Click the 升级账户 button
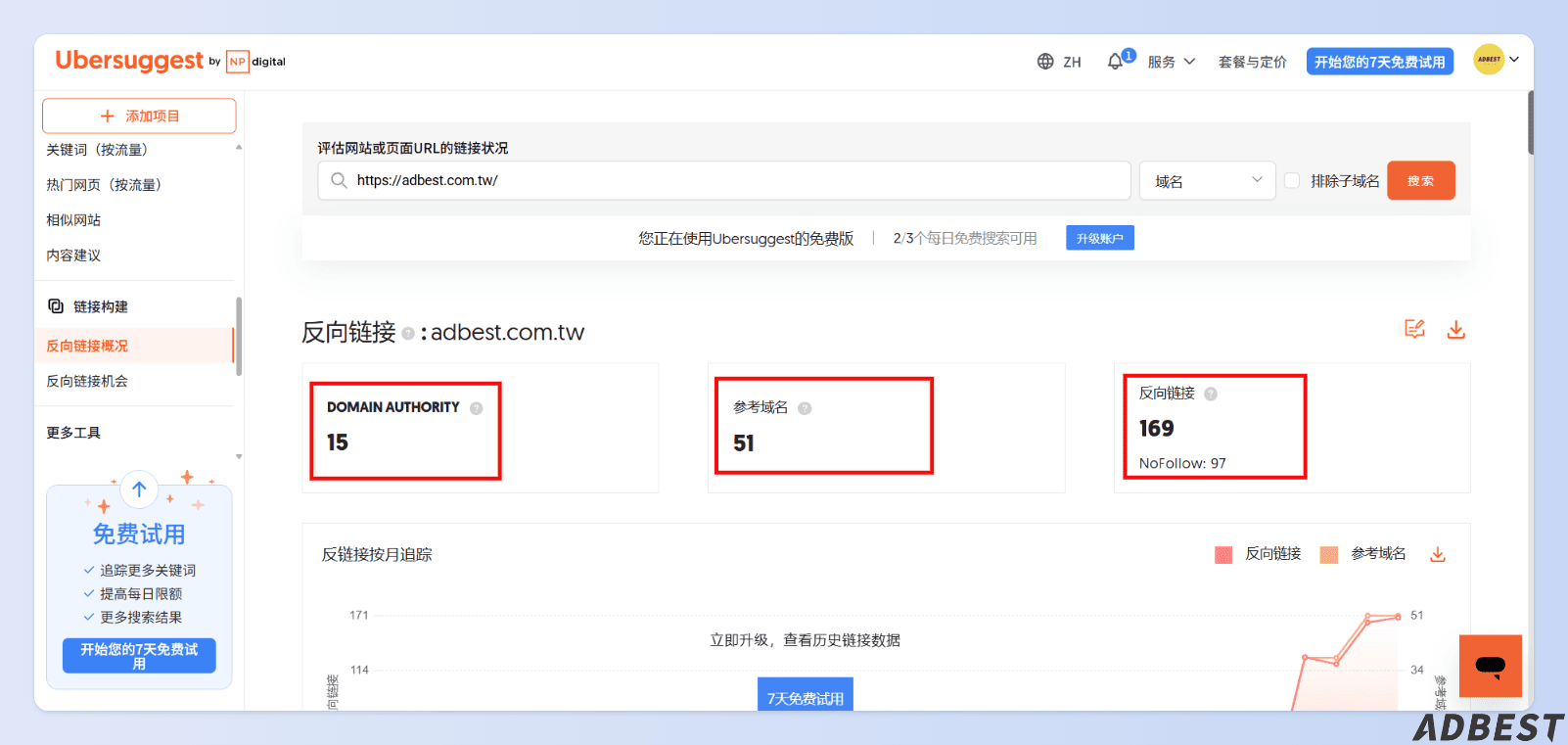This screenshot has height=745, width=1568. (1099, 238)
